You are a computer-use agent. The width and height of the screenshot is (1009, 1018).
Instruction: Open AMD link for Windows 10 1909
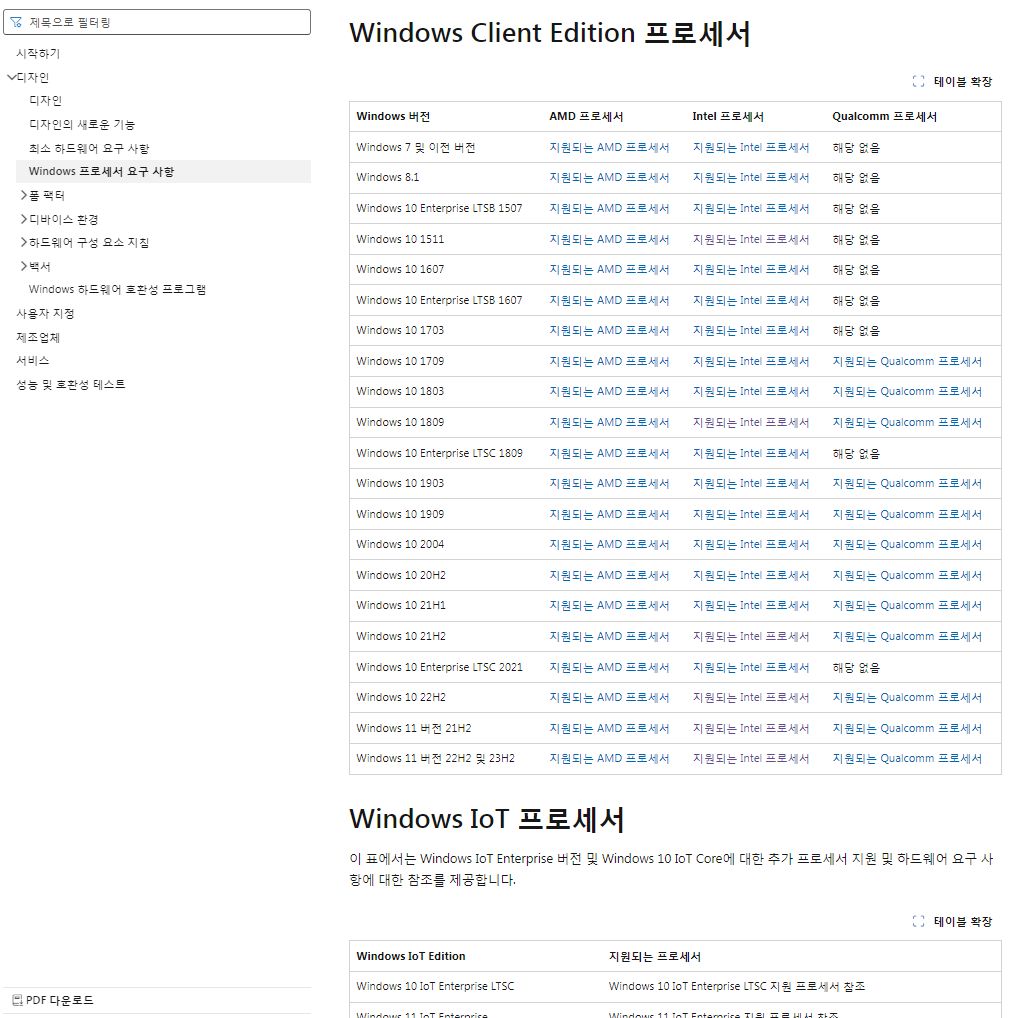609,514
